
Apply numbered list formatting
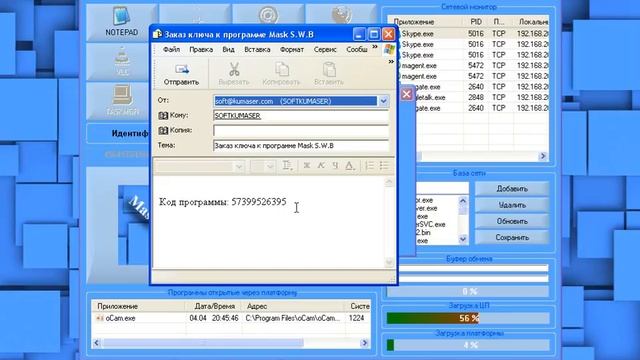point(369,165)
